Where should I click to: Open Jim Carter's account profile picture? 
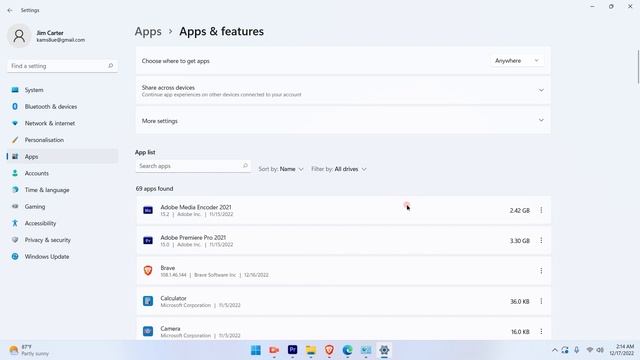(x=19, y=36)
